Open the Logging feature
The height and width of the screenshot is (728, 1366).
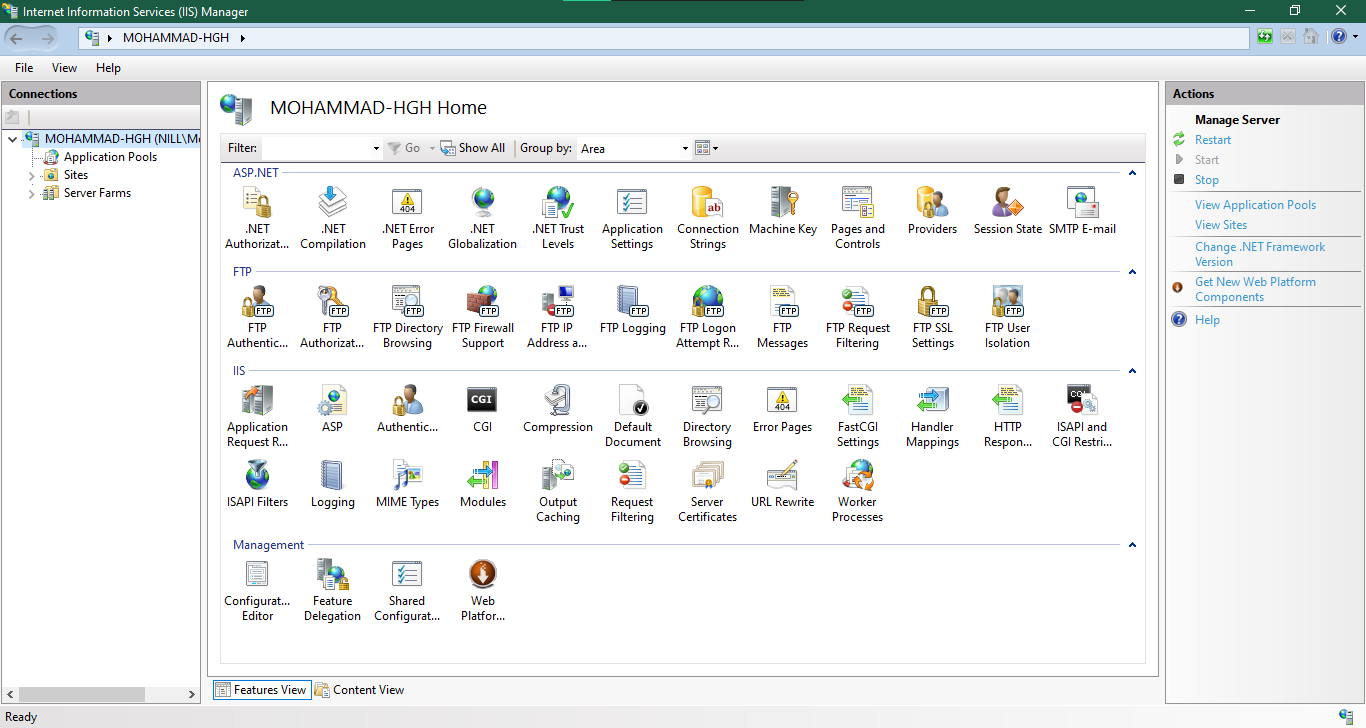tap(333, 484)
